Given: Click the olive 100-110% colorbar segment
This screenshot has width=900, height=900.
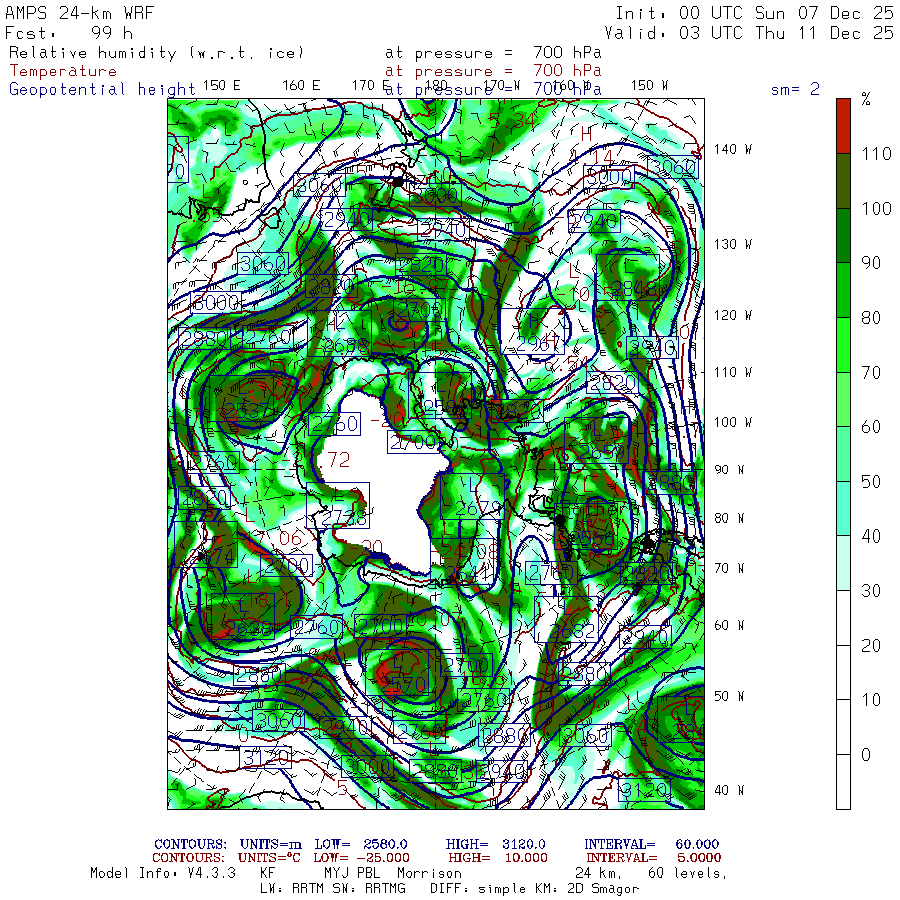Looking at the screenshot, I should tap(844, 180).
